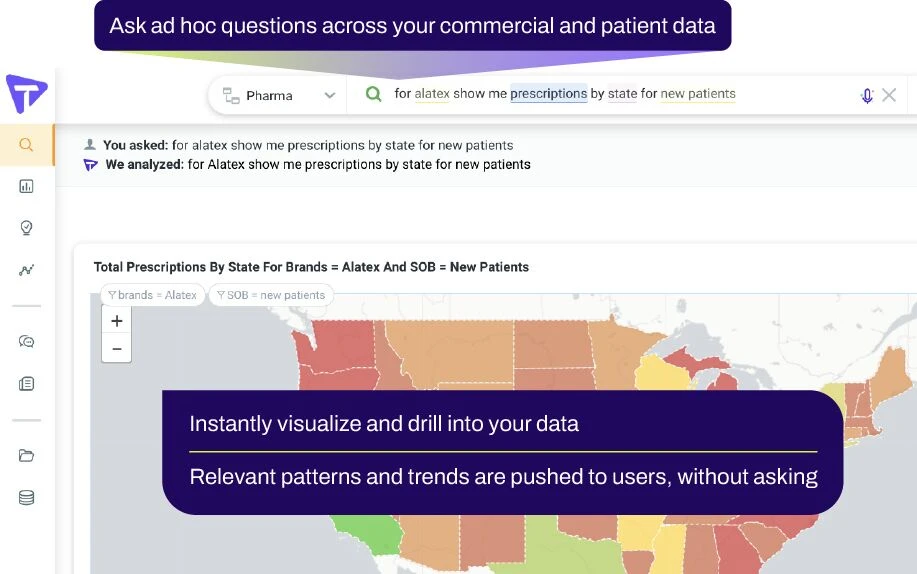Open the news feed icon in sidebar

point(27,384)
